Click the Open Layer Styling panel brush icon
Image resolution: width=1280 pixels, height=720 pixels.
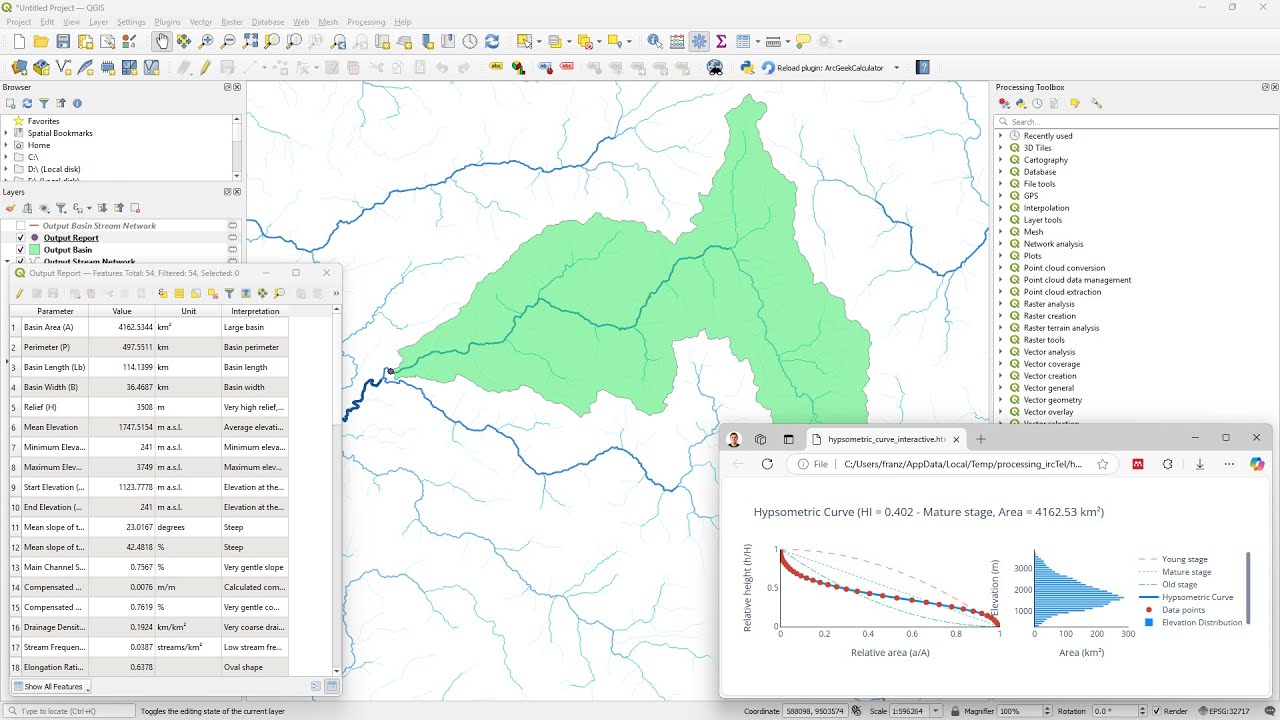coord(11,208)
